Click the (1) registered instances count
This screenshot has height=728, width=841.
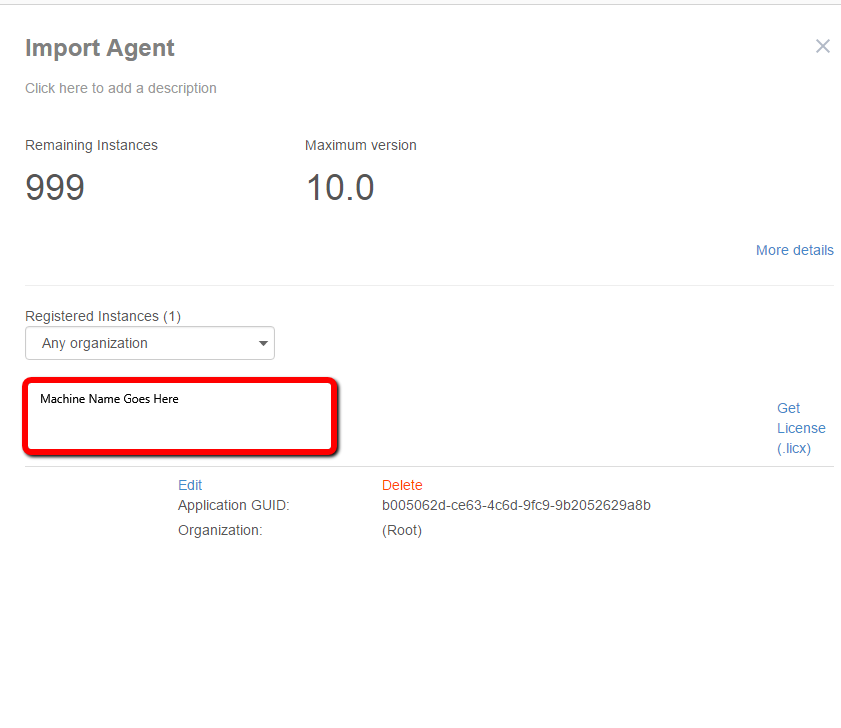(x=172, y=316)
